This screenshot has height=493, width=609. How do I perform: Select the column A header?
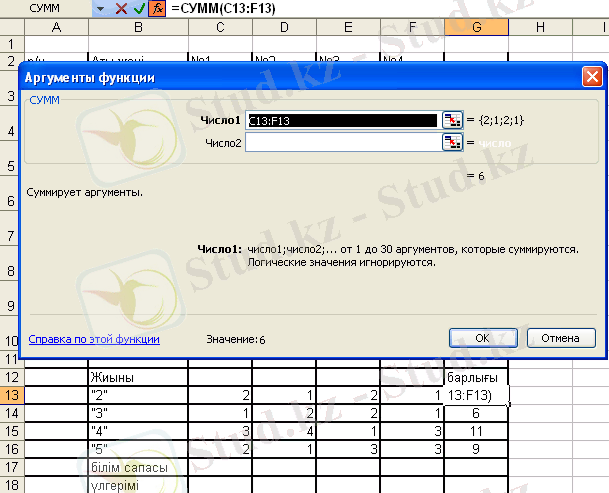pos(56,26)
